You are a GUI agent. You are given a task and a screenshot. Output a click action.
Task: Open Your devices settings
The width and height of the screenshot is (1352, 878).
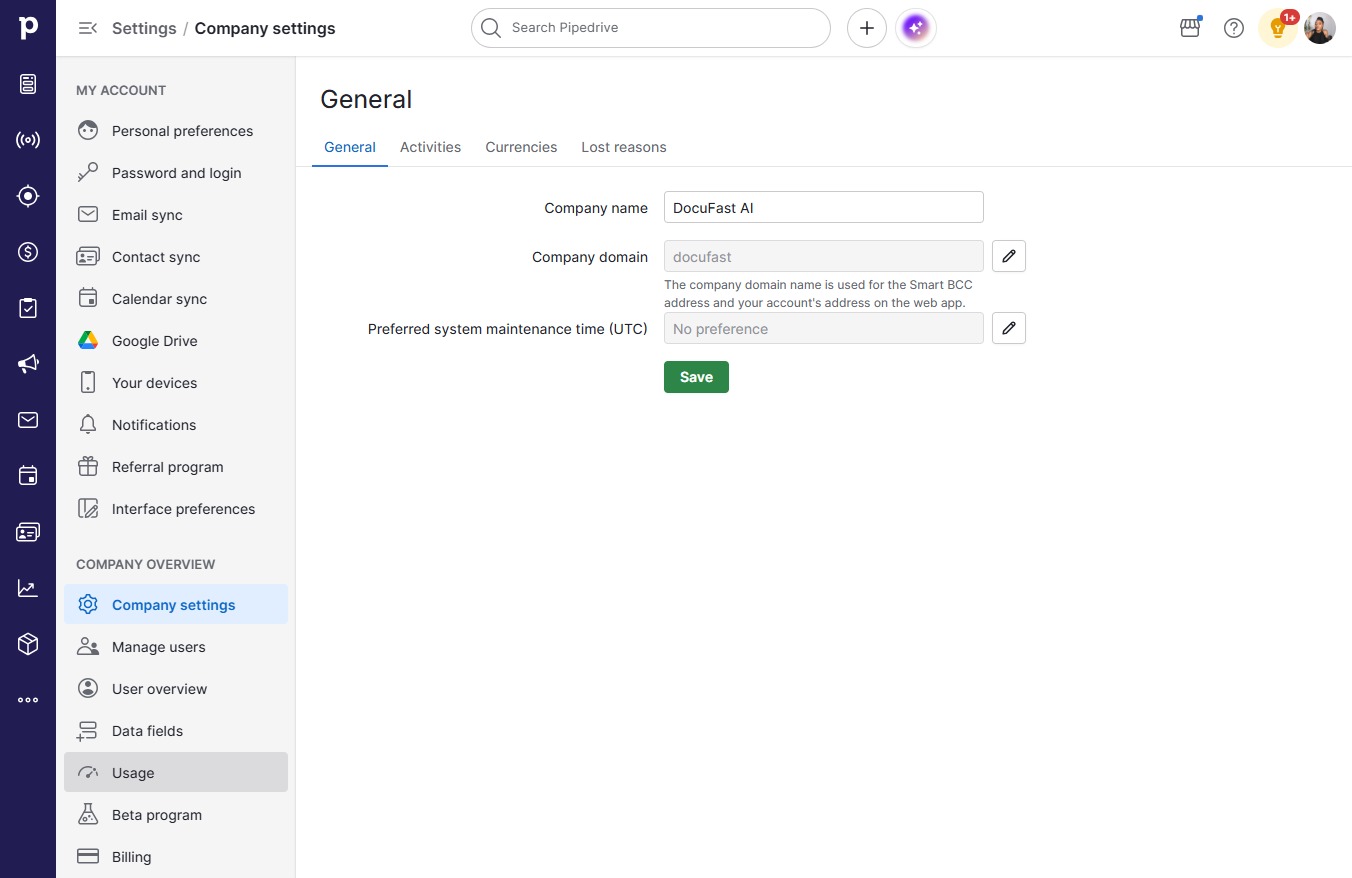click(176, 383)
